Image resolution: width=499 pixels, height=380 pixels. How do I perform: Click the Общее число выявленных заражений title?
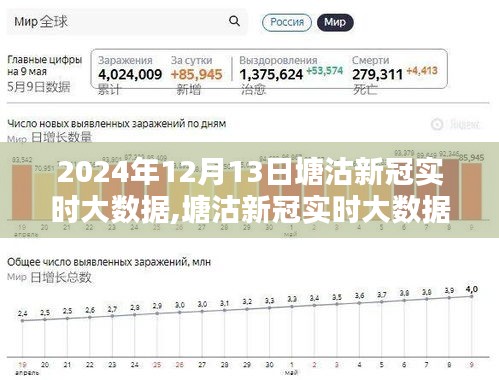coord(109,262)
